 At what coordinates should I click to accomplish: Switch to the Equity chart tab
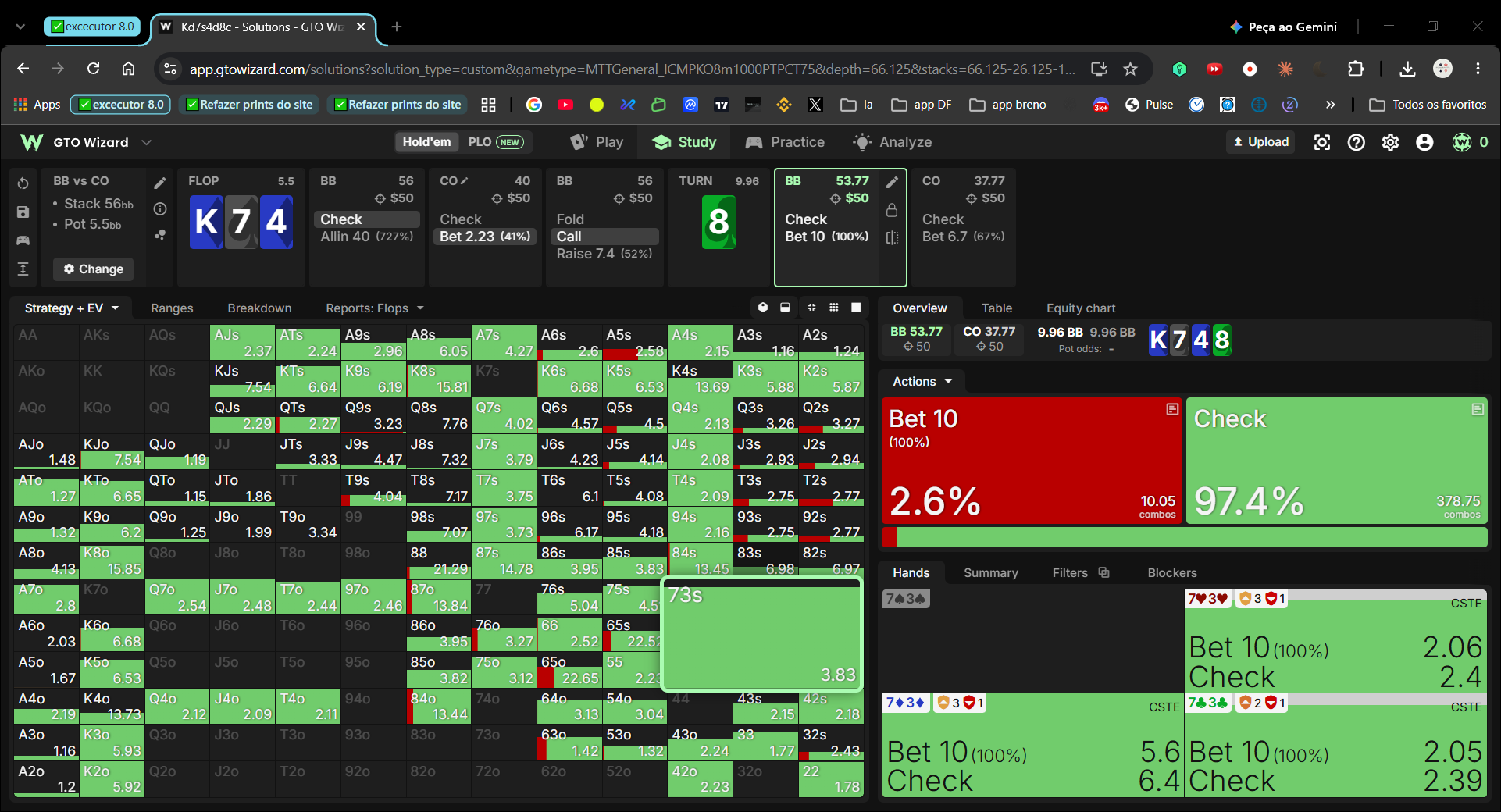click(x=1081, y=308)
